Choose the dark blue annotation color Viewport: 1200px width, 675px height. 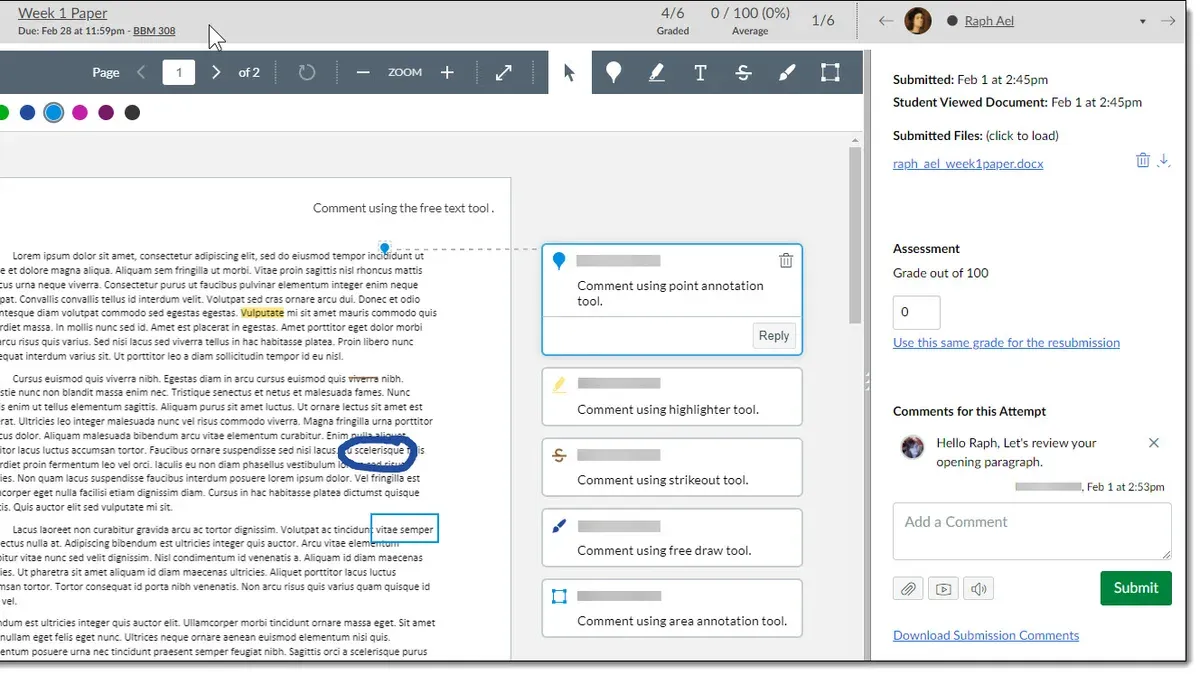point(27,113)
